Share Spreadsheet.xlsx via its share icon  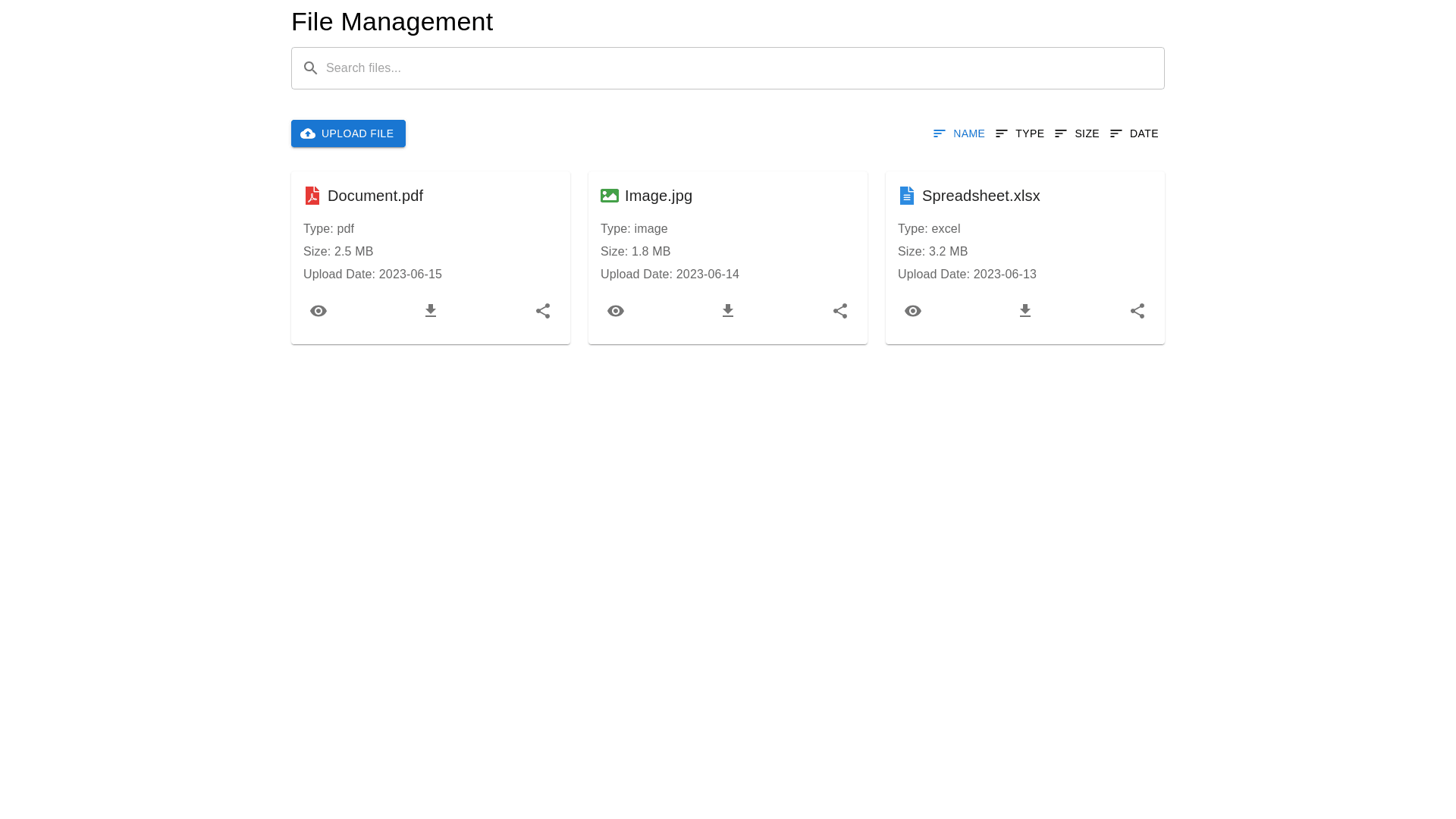coord(1137,311)
